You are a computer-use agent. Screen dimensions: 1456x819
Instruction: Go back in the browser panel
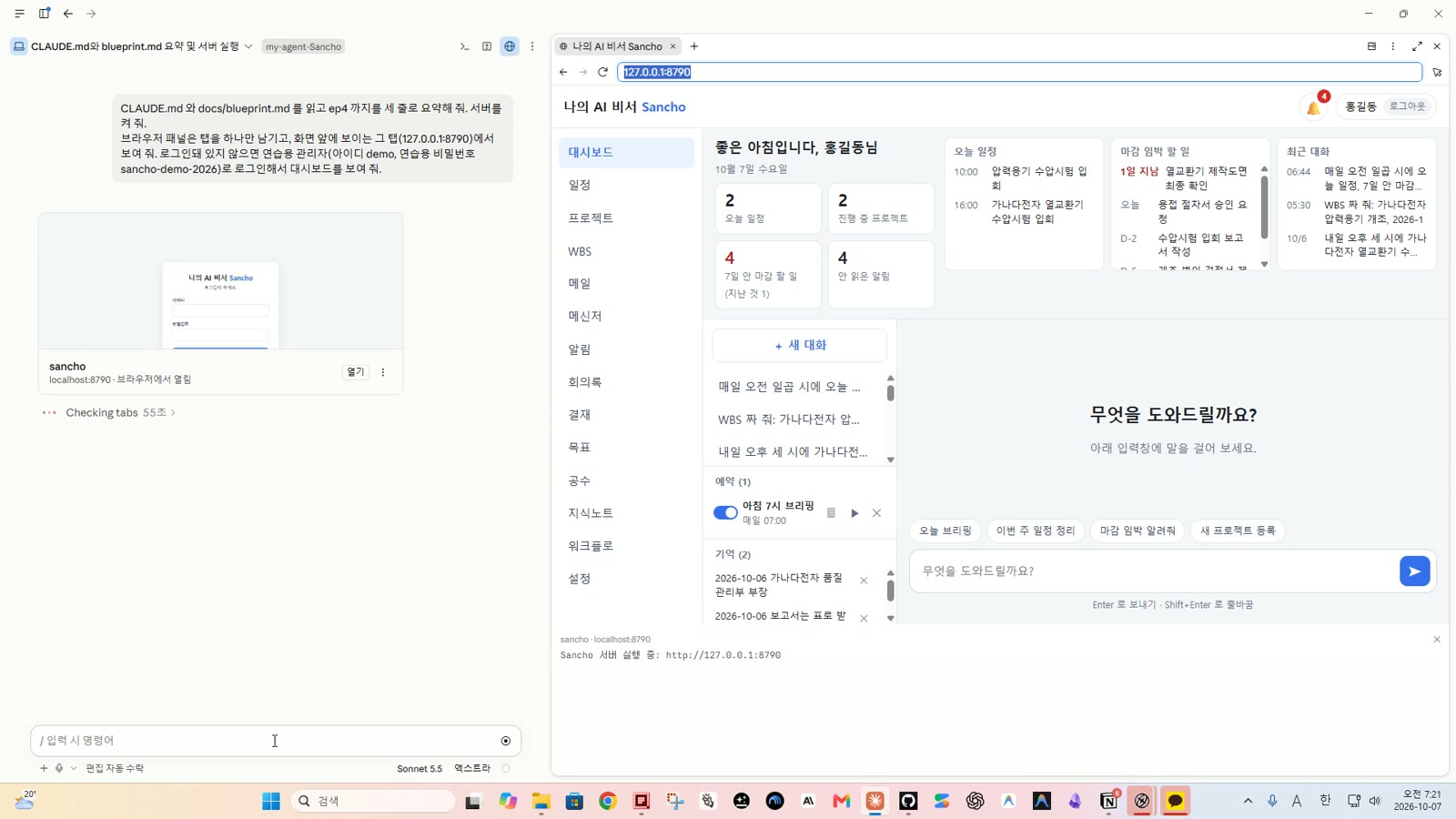563,72
